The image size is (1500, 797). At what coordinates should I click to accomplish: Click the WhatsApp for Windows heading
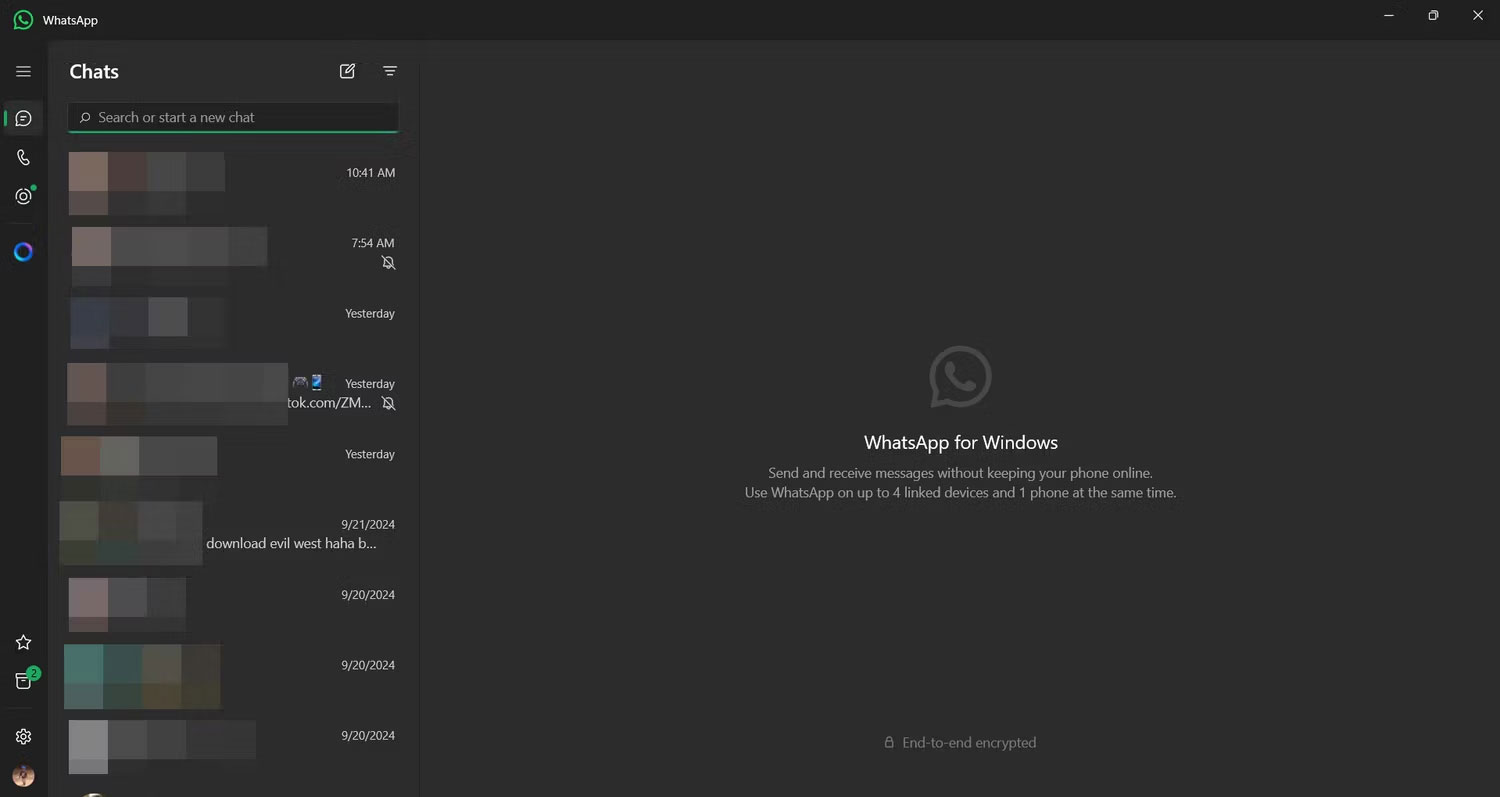point(961,443)
